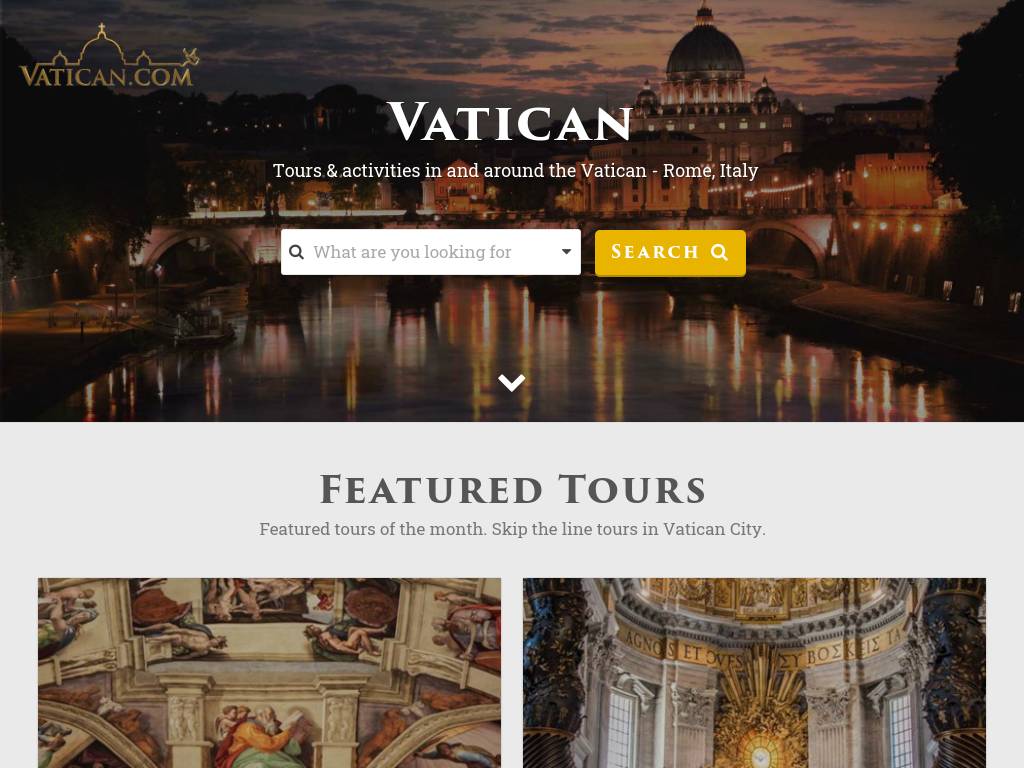Open the Sistine Chapel ceiling tour thumbnail
1024x768 pixels.
pos(270,673)
